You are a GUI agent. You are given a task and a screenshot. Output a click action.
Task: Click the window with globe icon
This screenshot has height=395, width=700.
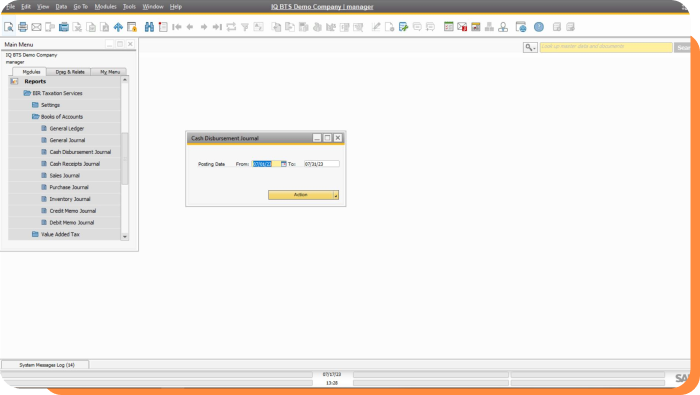click(521, 27)
